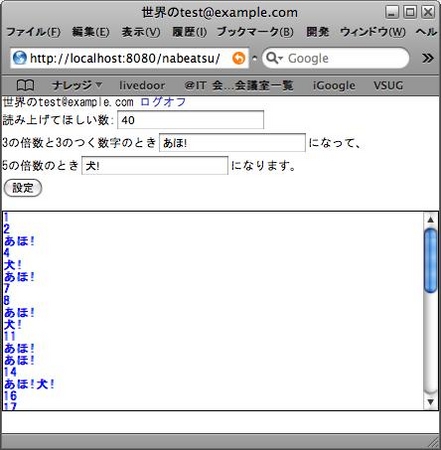Image resolution: width=441 pixels, height=450 pixels.
Task: Focus the 読み上げてほしい数 field containing 40
Action: click(190, 120)
